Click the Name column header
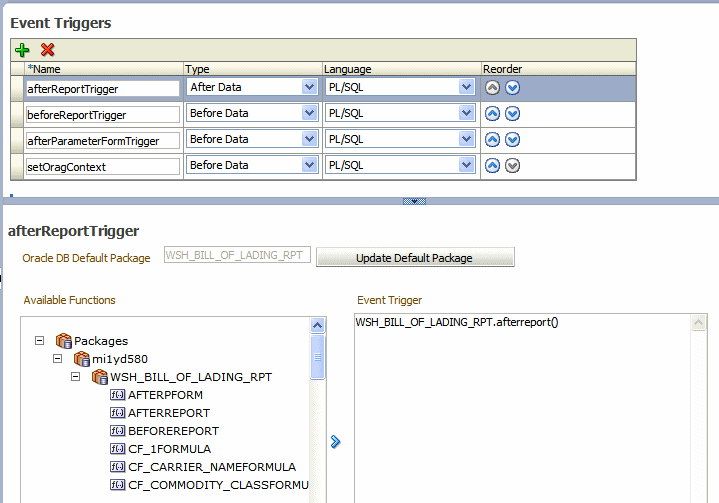 104,69
